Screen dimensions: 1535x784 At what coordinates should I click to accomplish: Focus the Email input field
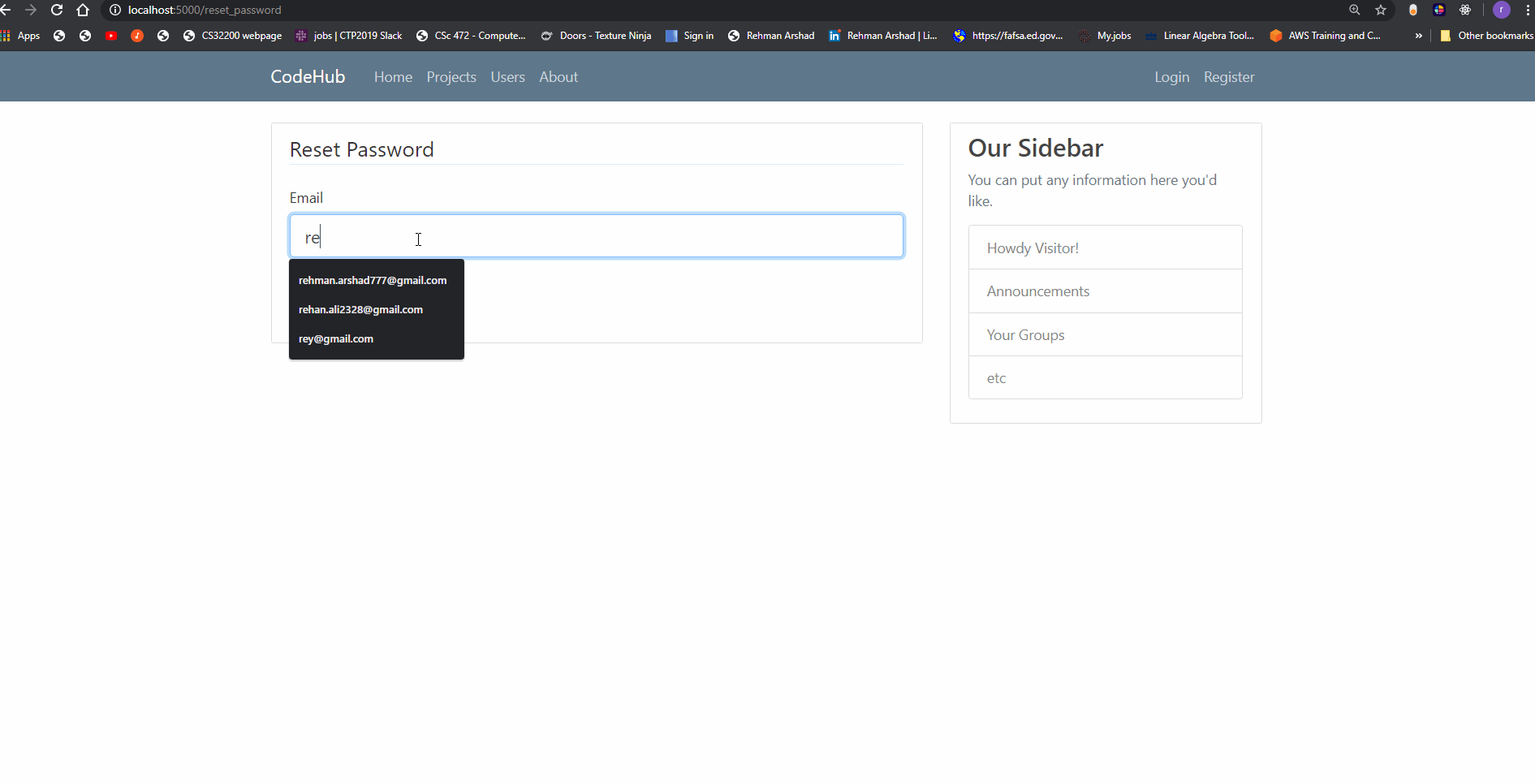pyautogui.click(x=597, y=236)
